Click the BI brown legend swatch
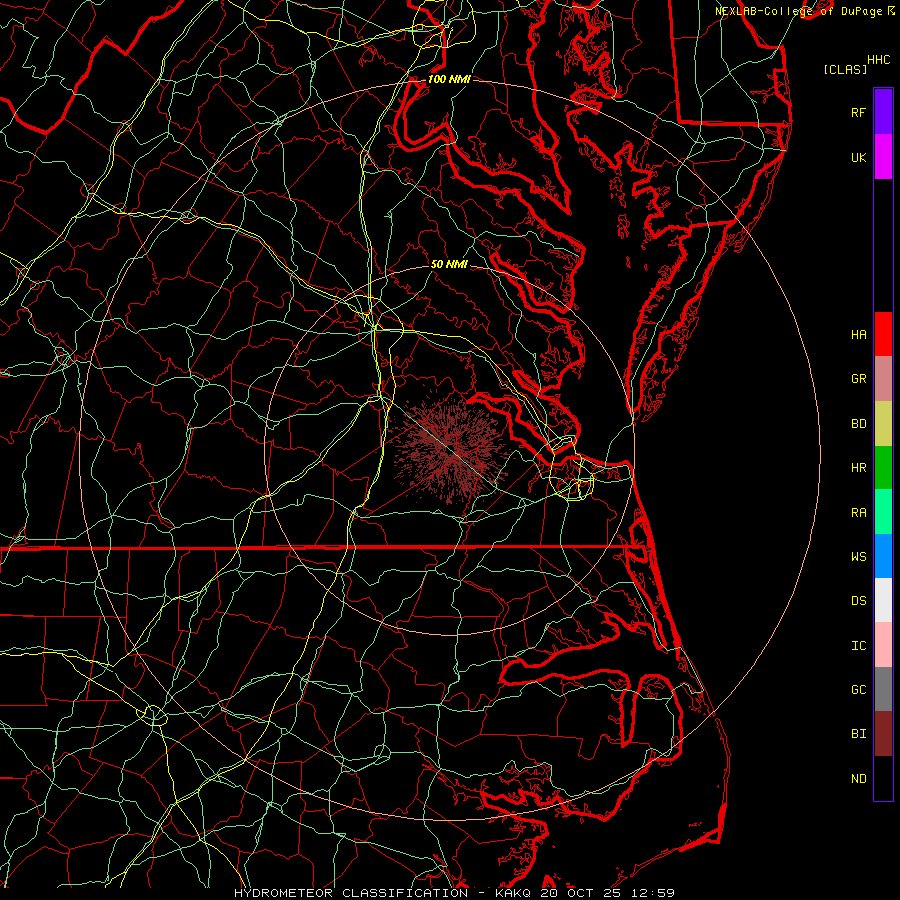This screenshot has width=900, height=900. tap(883, 734)
